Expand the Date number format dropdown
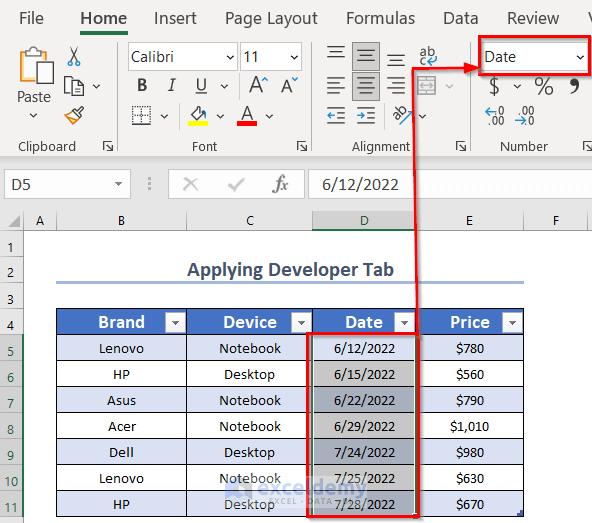 click(x=580, y=57)
